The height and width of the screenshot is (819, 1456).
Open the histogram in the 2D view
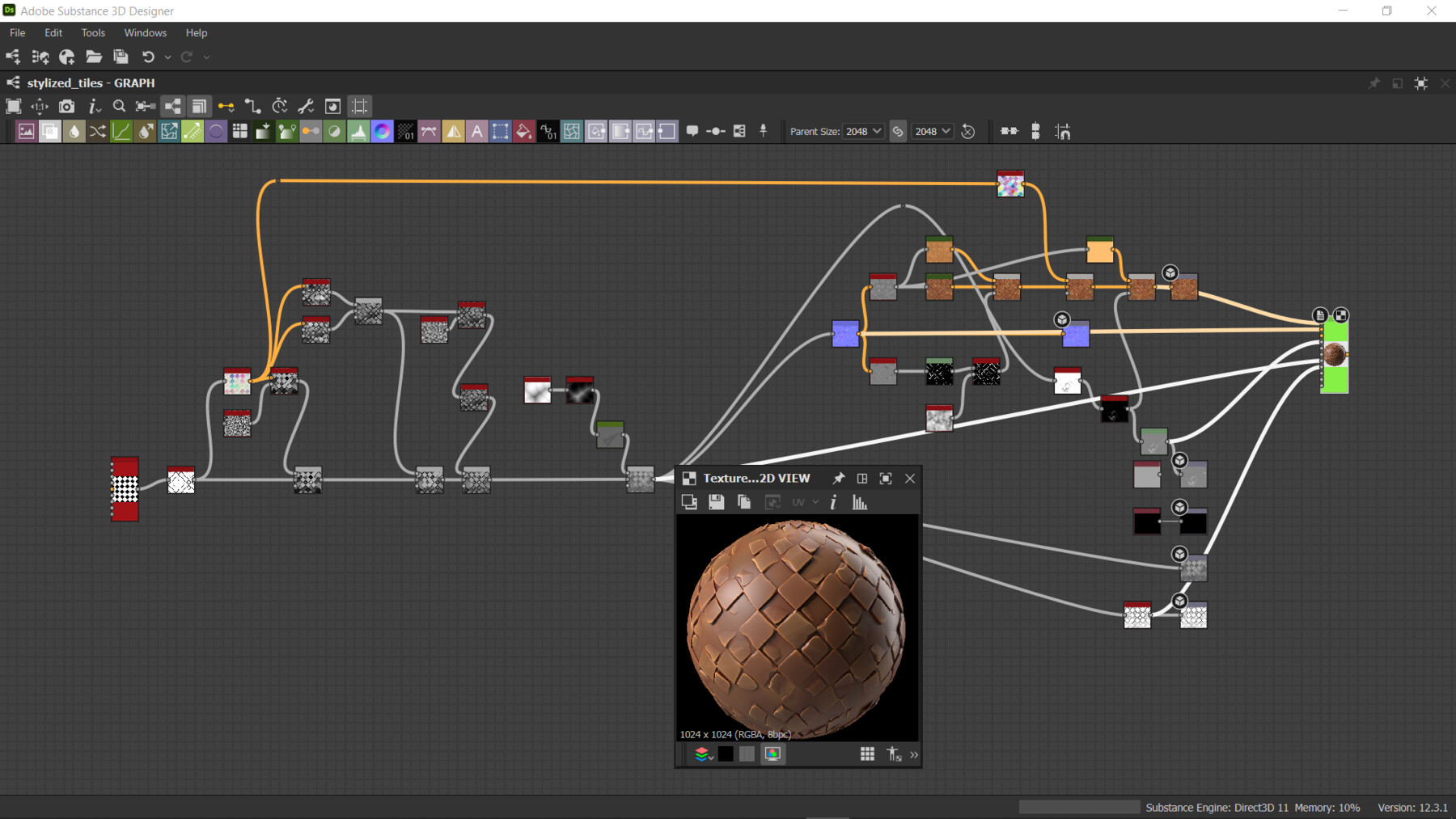pos(860,501)
